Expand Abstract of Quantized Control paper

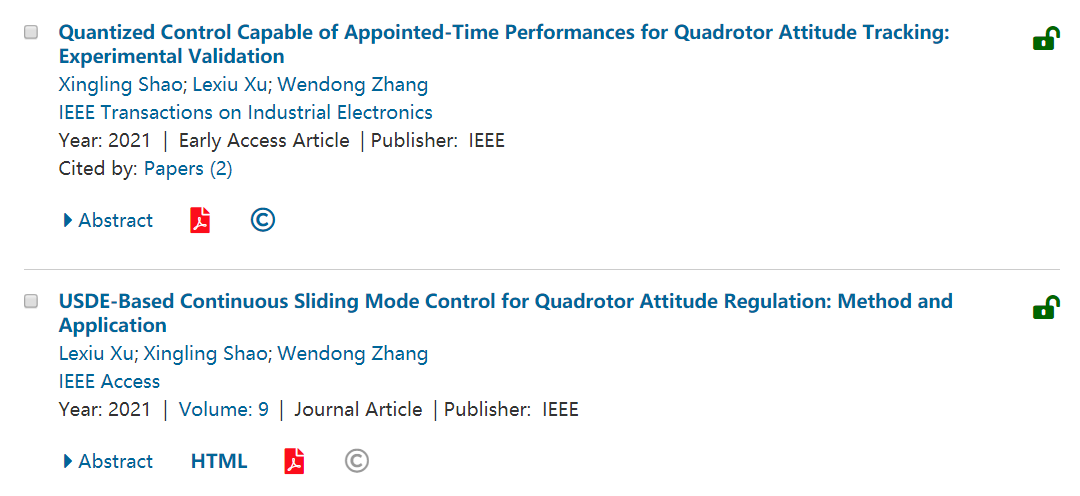(x=108, y=221)
